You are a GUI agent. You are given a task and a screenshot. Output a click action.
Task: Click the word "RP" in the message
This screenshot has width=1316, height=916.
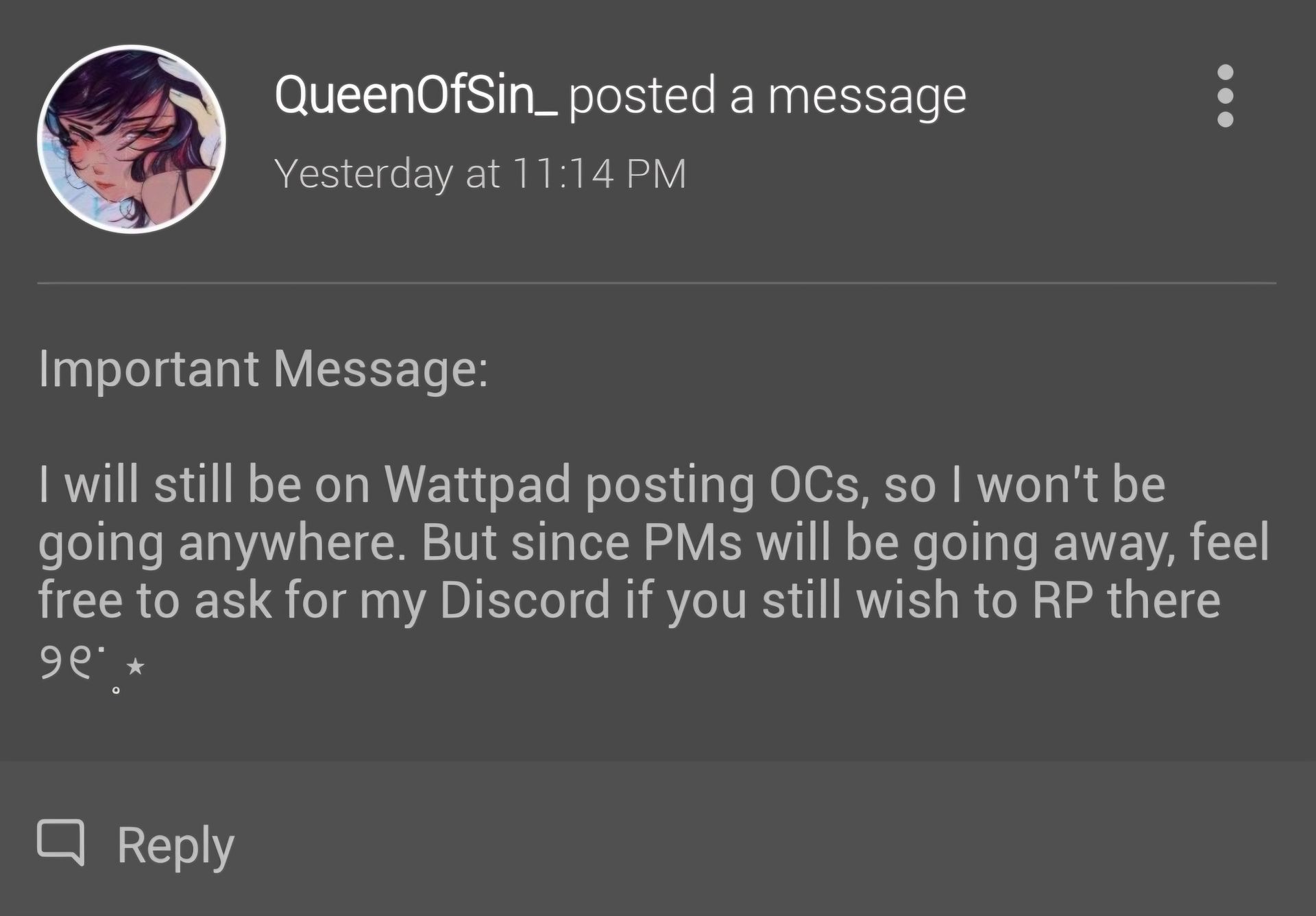(x=1062, y=600)
